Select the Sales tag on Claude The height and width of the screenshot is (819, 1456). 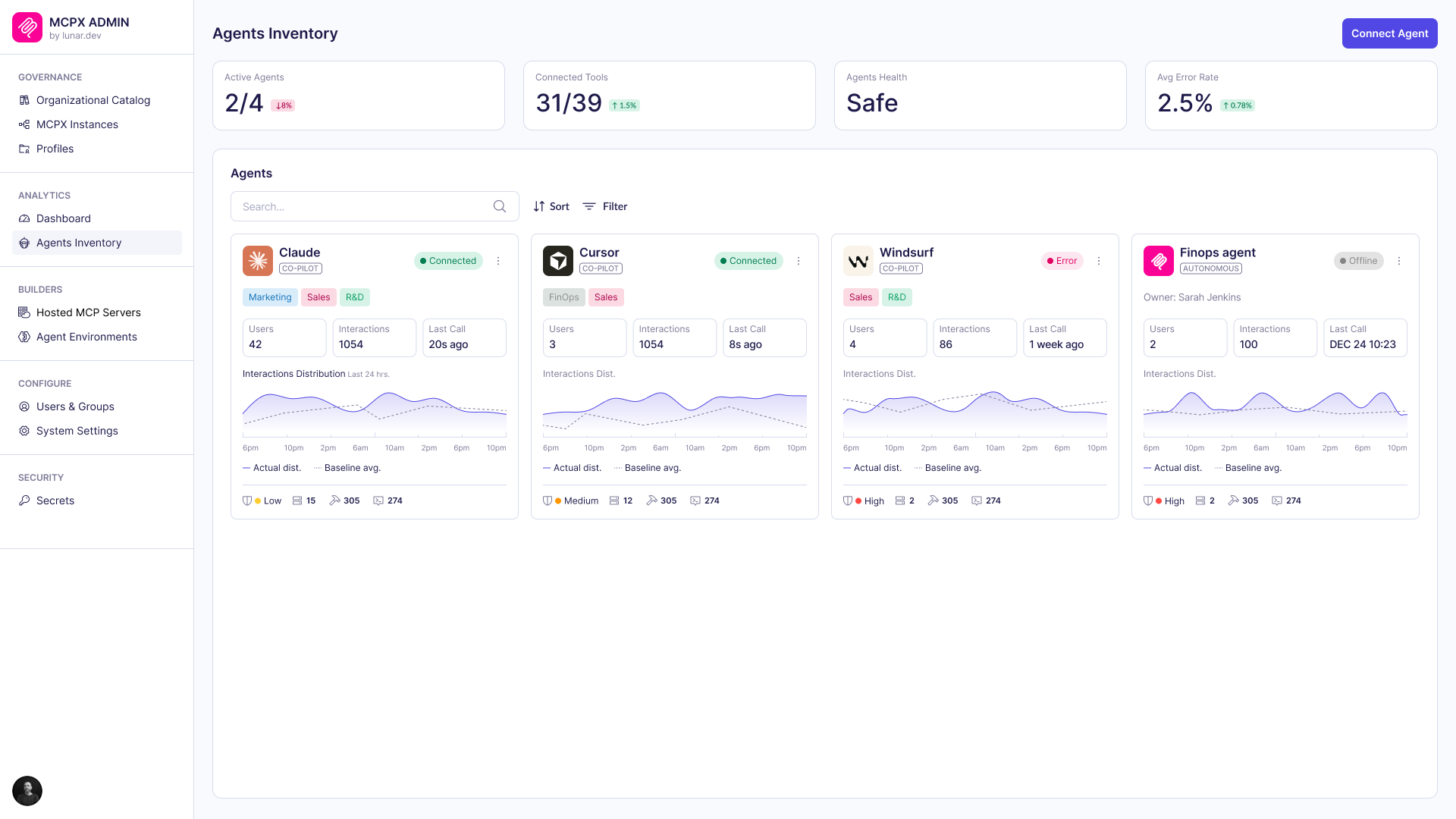(x=318, y=297)
